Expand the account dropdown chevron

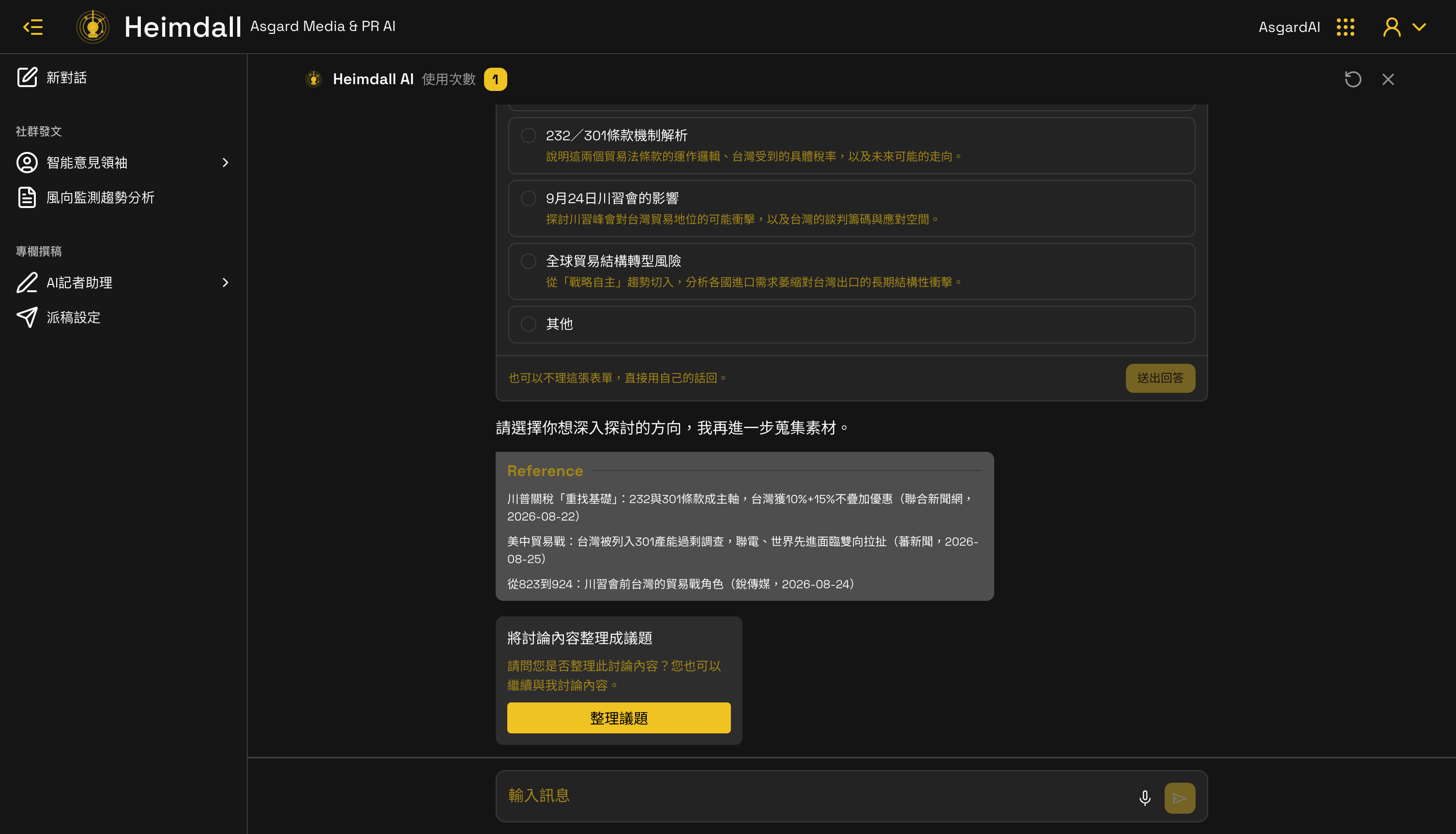[1419, 27]
